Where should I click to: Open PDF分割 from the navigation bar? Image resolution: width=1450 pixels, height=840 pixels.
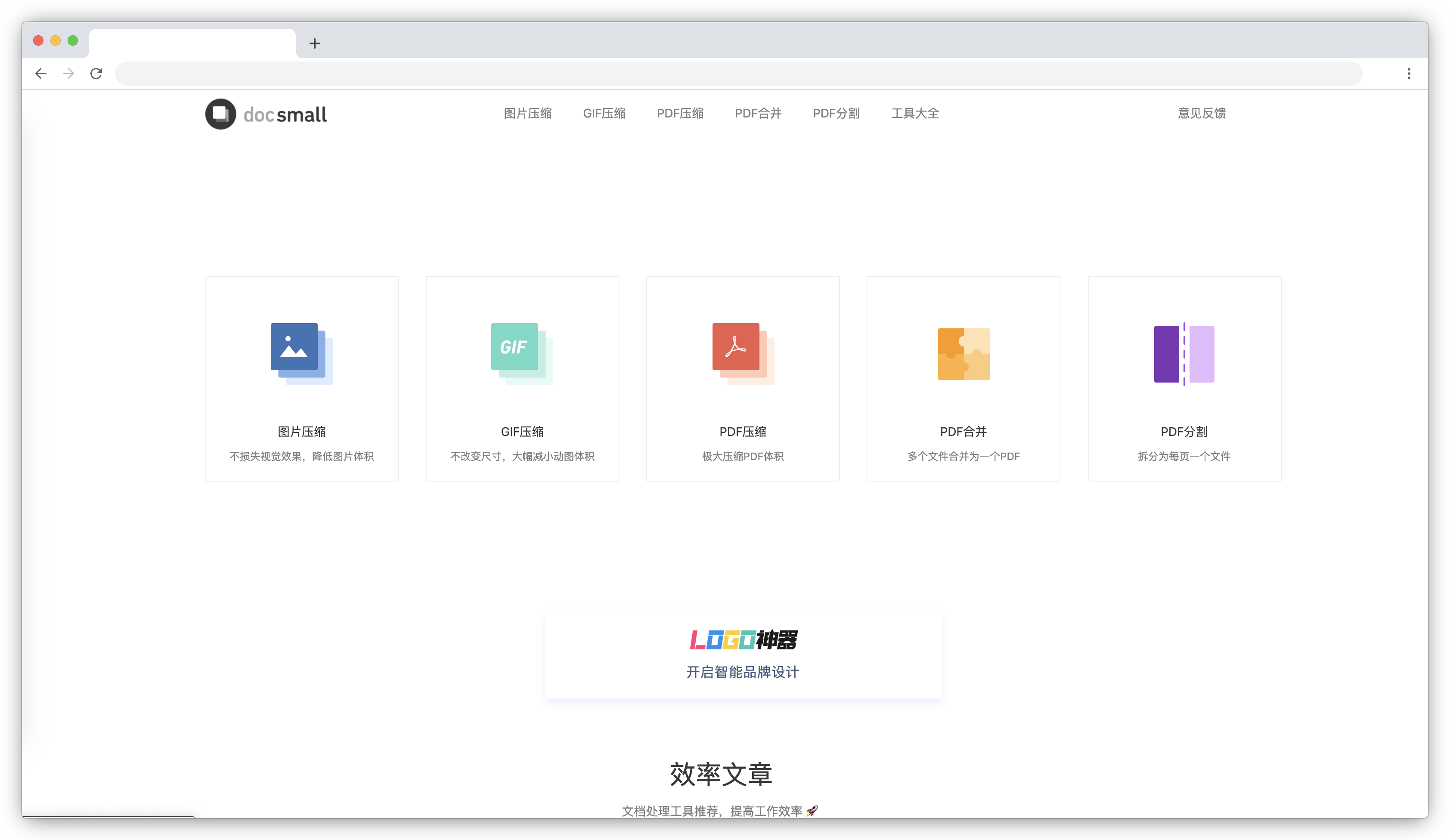(836, 113)
